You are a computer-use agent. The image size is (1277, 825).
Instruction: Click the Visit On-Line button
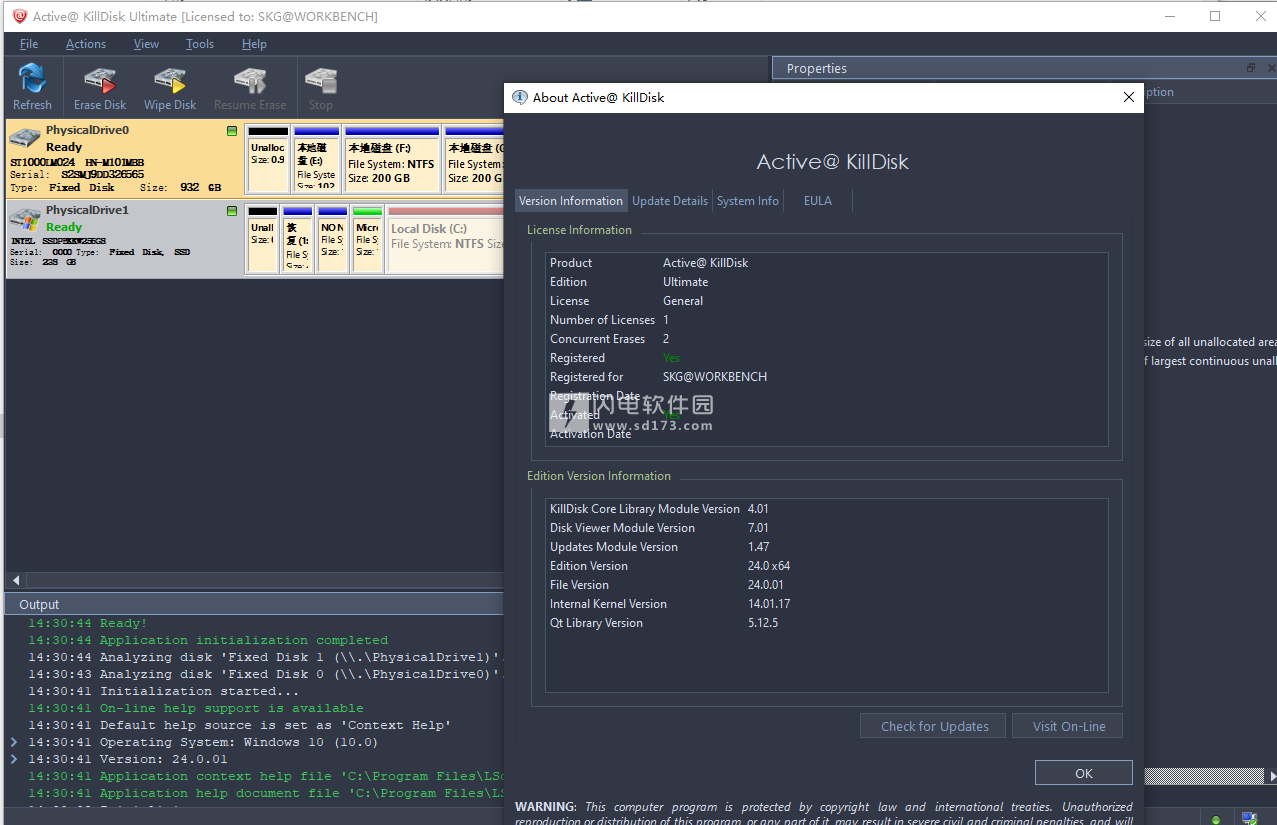pos(1069,726)
